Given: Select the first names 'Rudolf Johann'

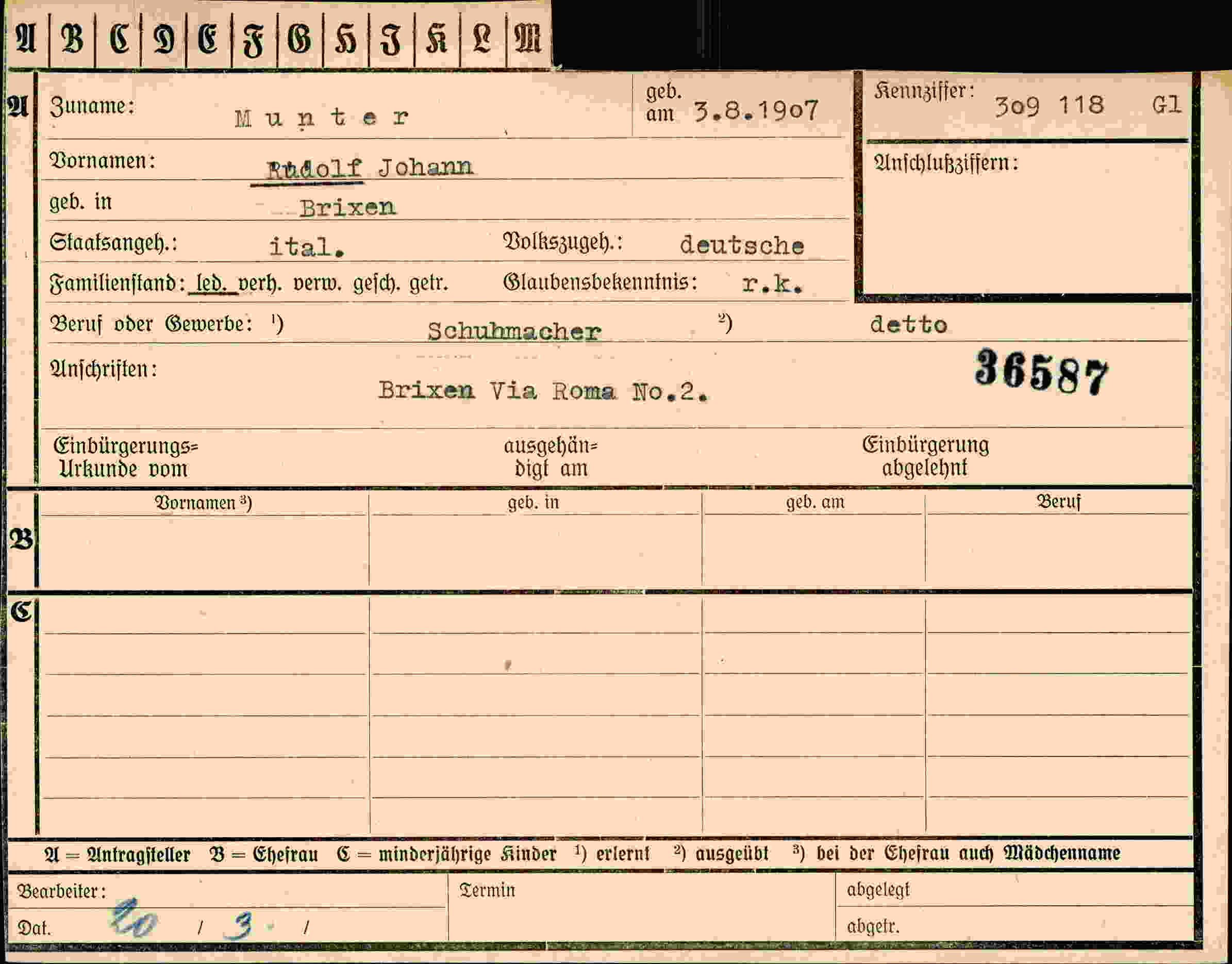Looking at the screenshot, I should click(370, 168).
